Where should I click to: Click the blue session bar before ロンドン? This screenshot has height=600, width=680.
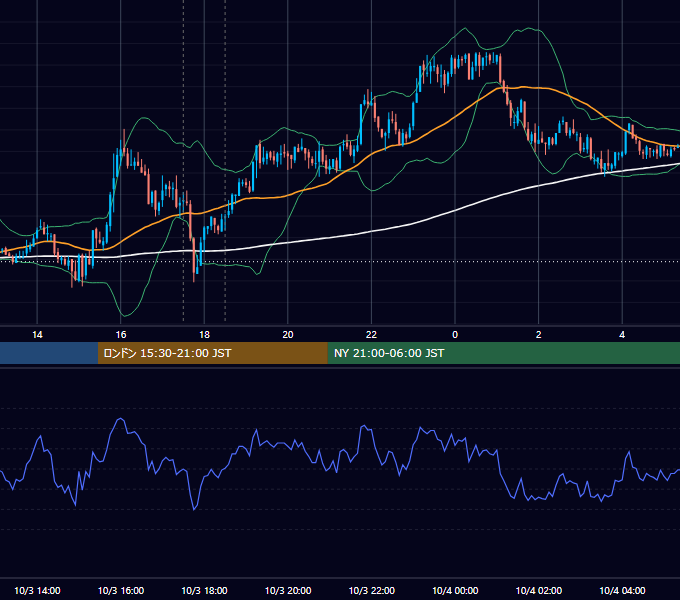[x=49, y=353]
